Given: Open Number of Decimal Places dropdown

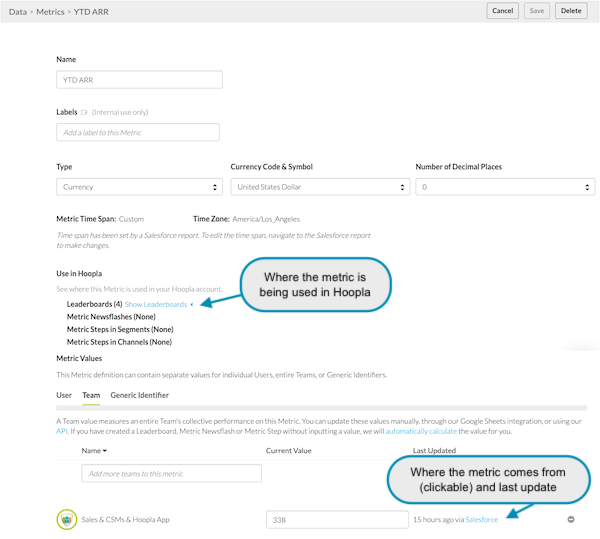Looking at the screenshot, I should pos(505,187).
